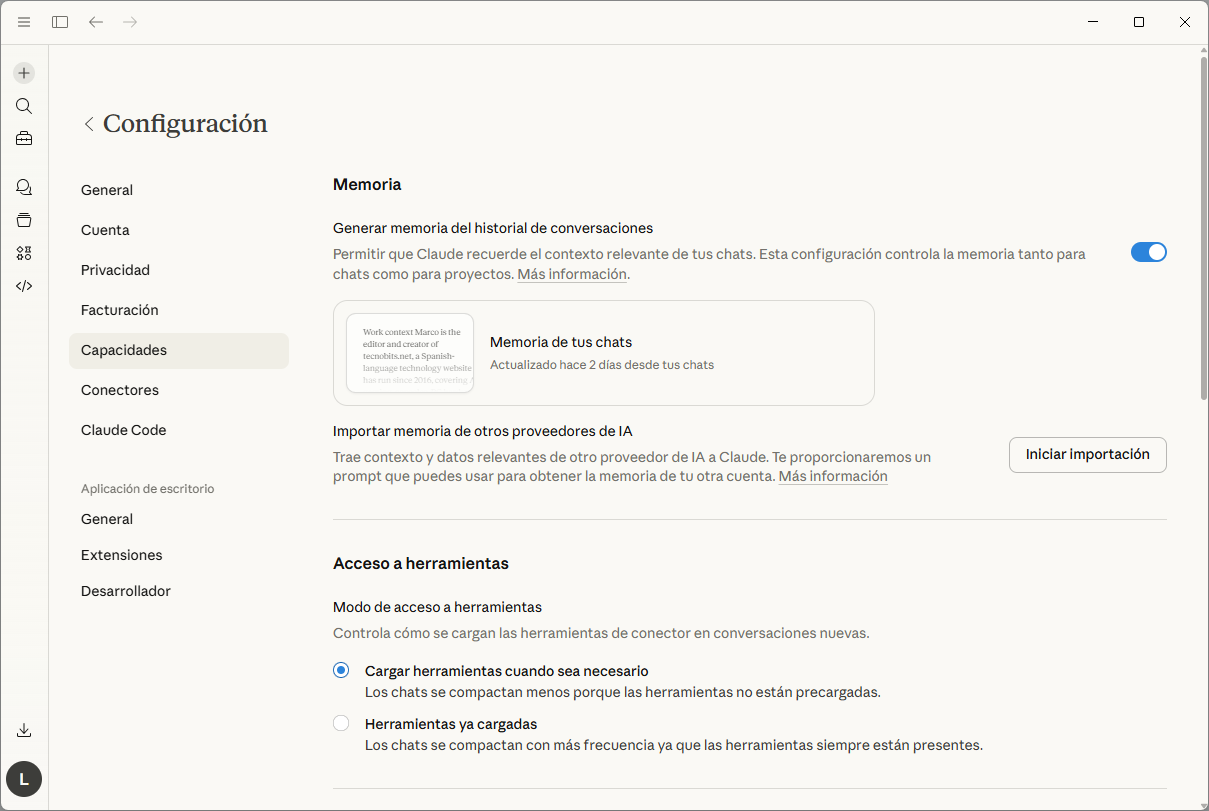
Task: Click the "Iniciar importación" button
Action: pyautogui.click(x=1087, y=454)
